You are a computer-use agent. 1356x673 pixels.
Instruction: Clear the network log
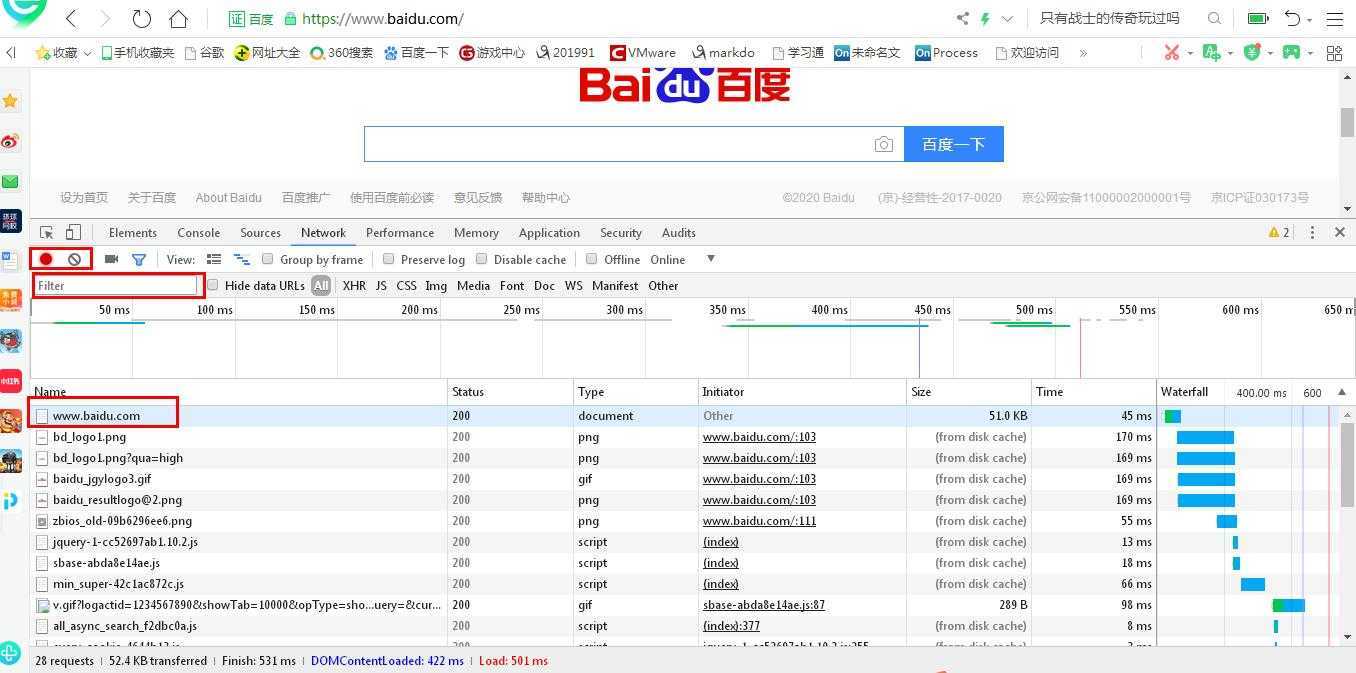point(74,259)
